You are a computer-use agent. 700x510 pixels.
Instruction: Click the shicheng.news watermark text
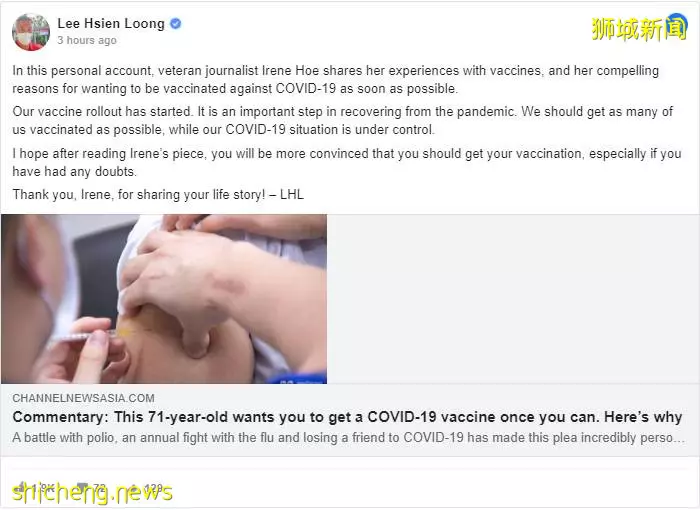pyautogui.click(x=92, y=493)
